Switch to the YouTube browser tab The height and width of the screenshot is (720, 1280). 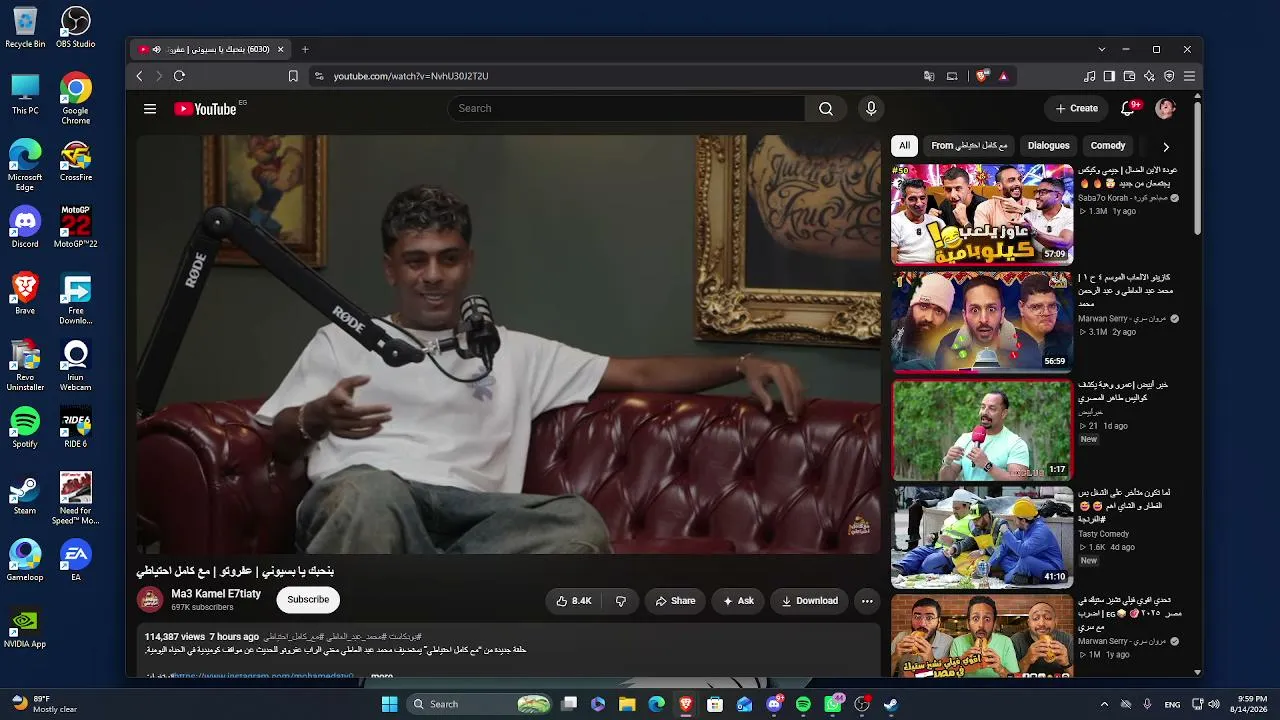tap(211, 49)
